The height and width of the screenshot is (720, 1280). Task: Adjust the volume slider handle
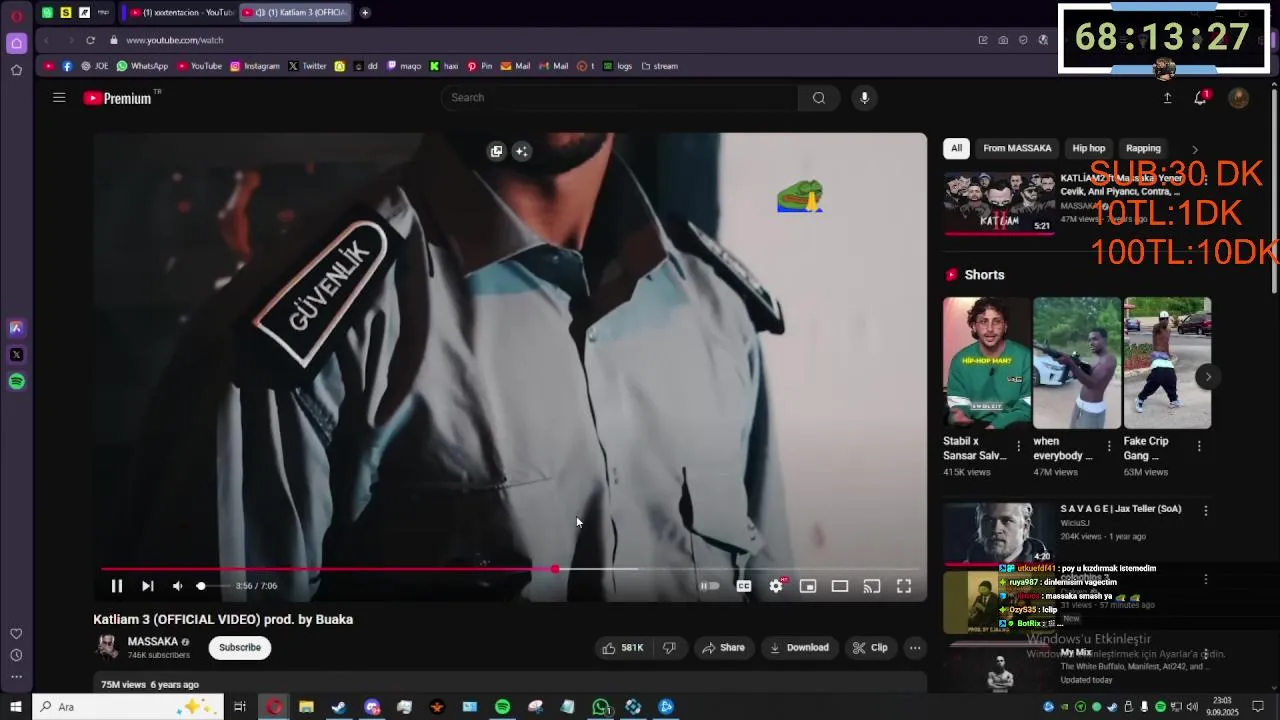(x=201, y=586)
